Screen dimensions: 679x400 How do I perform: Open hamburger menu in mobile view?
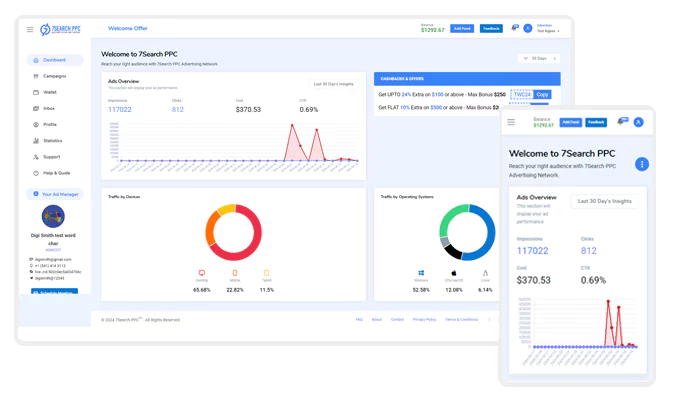coord(511,123)
